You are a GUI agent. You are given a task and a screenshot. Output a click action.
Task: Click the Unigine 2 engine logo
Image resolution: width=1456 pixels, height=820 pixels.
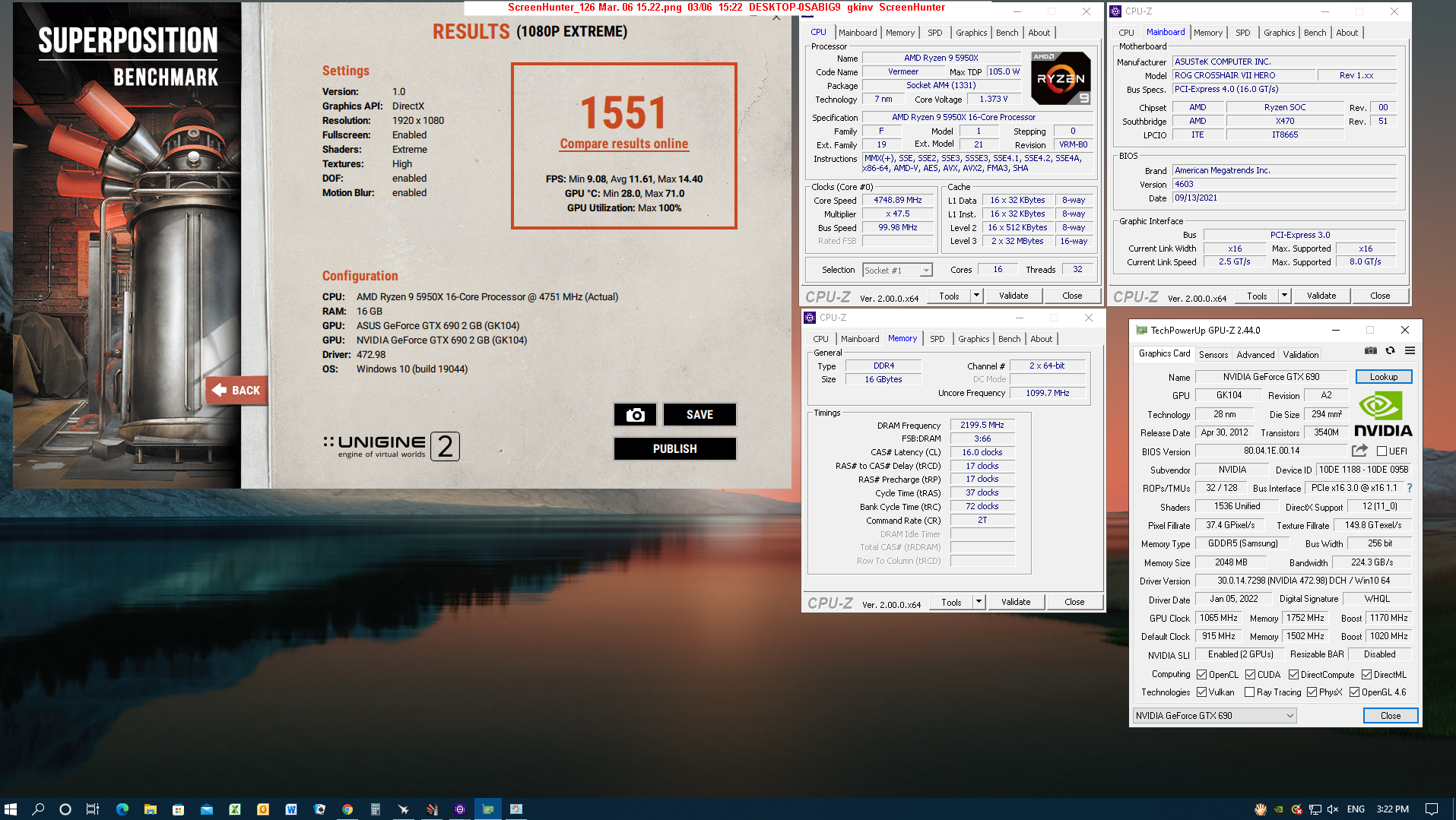tap(391, 446)
